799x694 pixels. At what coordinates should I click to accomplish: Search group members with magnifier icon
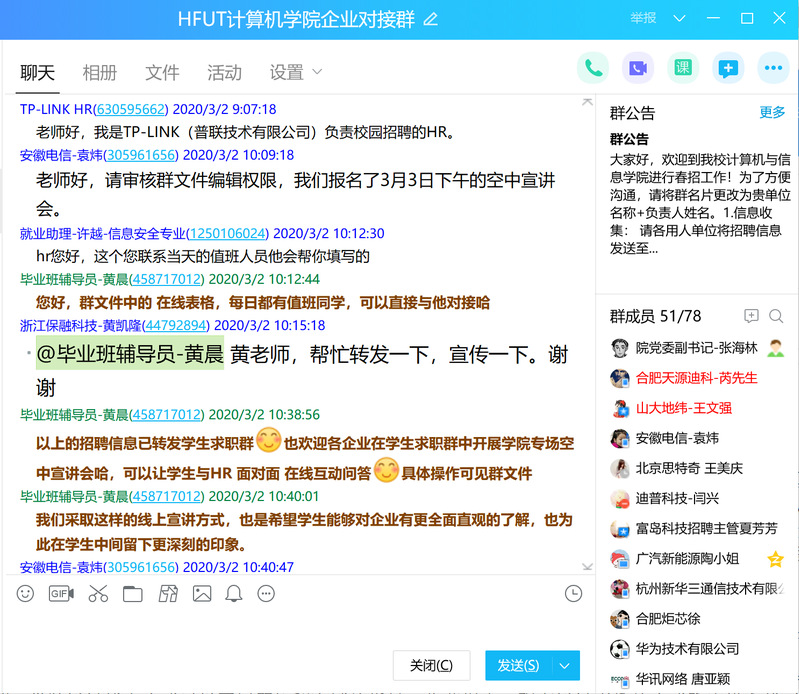[776, 316]
